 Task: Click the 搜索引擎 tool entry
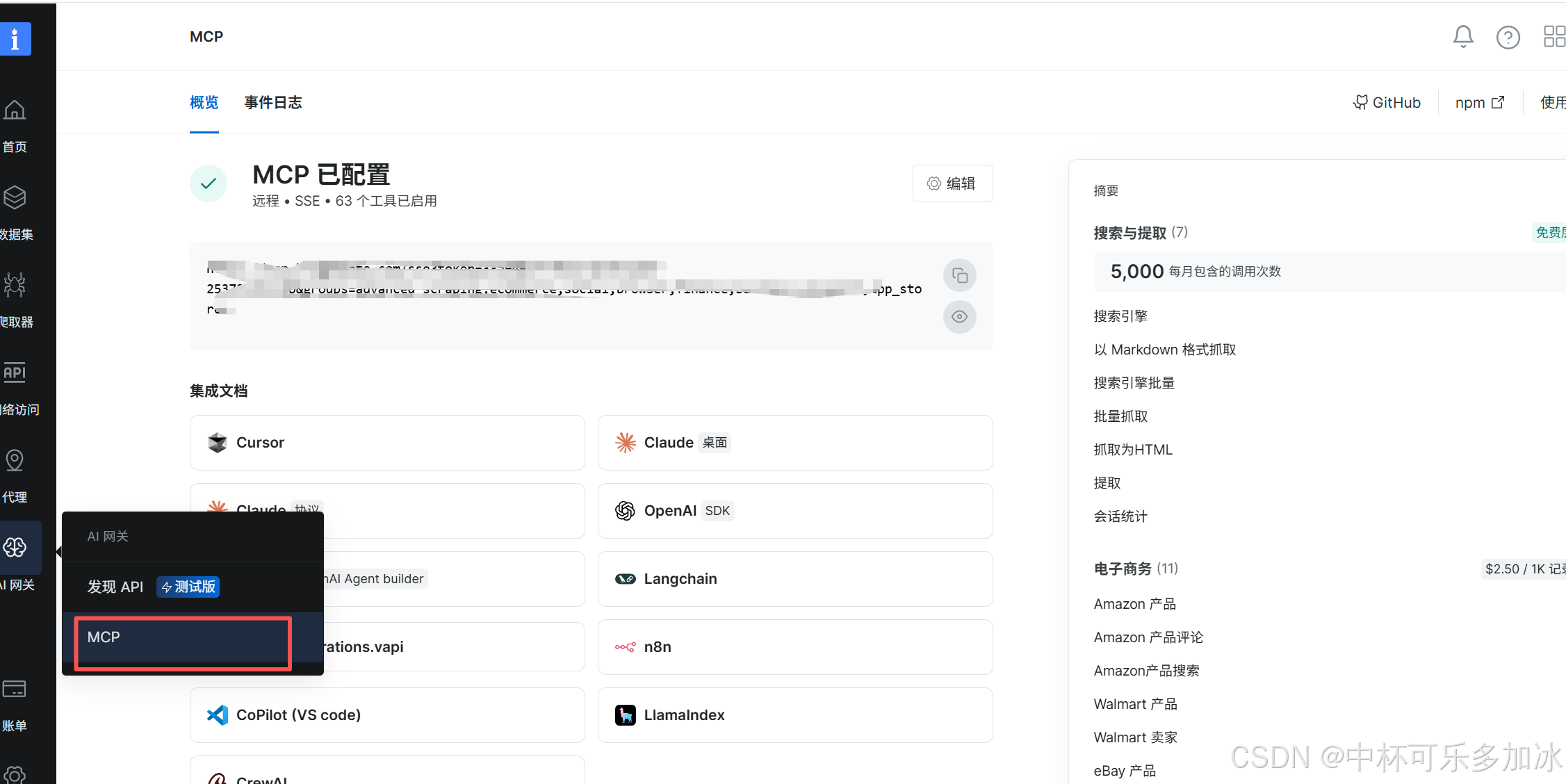[x=1120, y=316]
